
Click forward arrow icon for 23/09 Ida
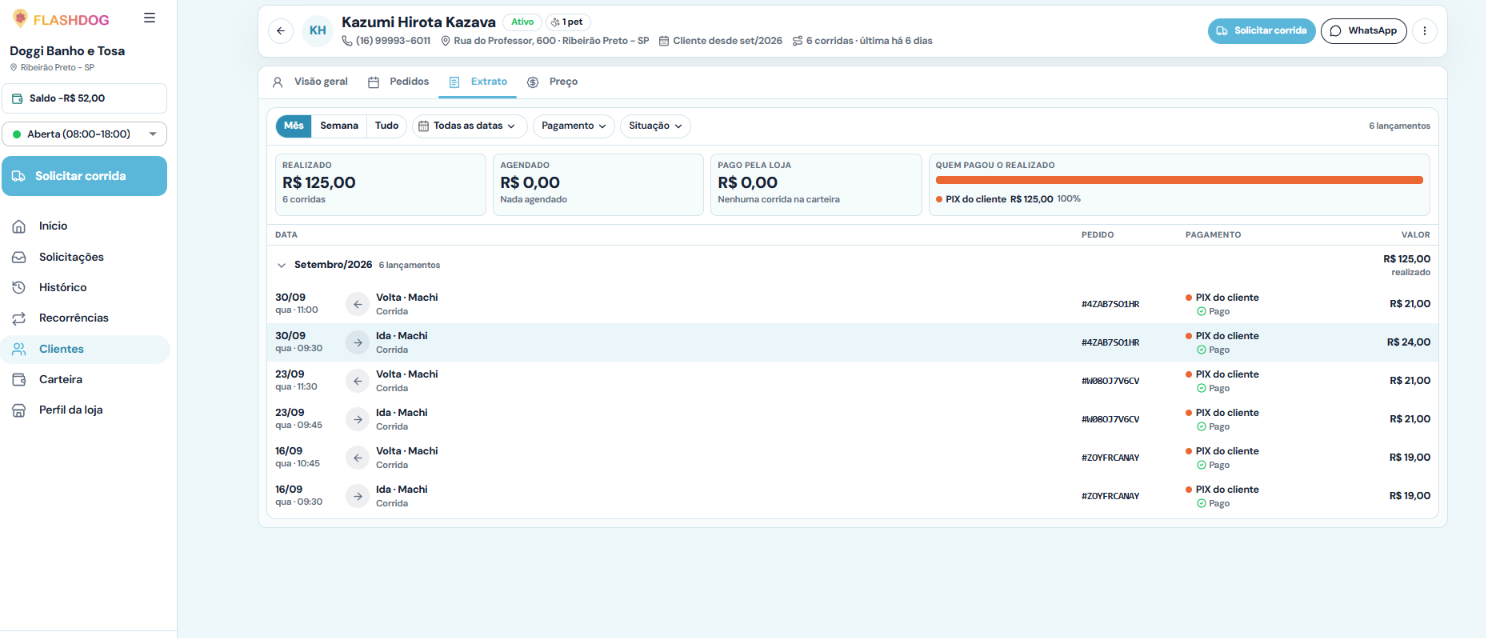(358, 419)
